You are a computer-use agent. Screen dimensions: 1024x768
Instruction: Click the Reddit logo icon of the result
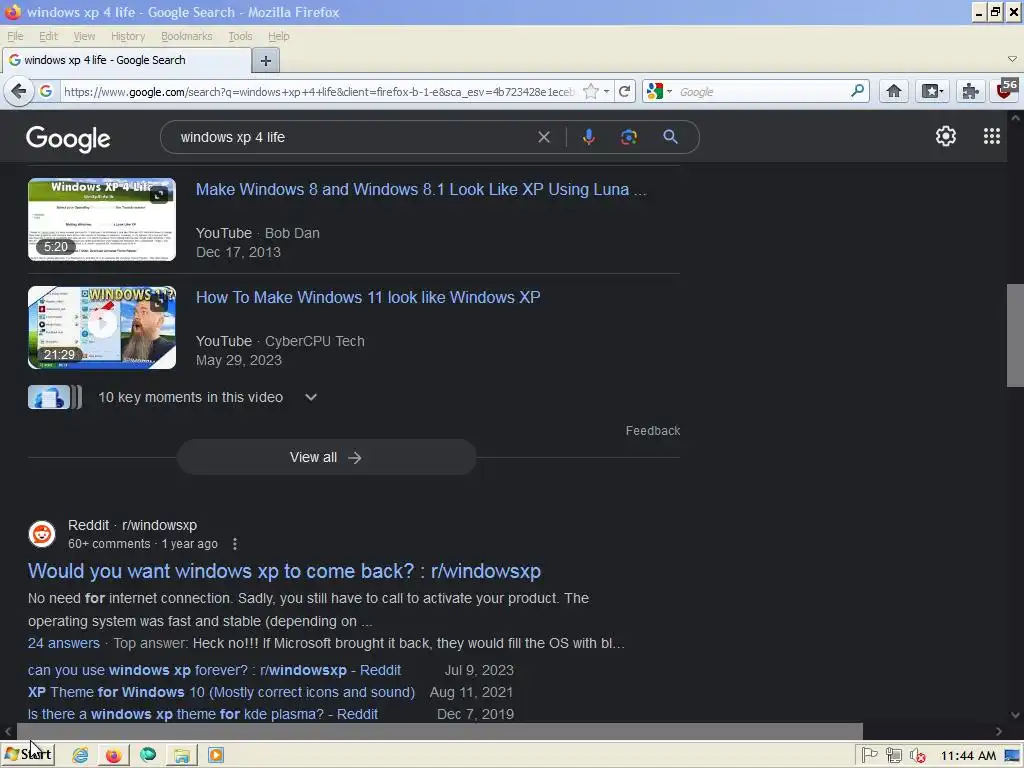[x=42, y=534]
